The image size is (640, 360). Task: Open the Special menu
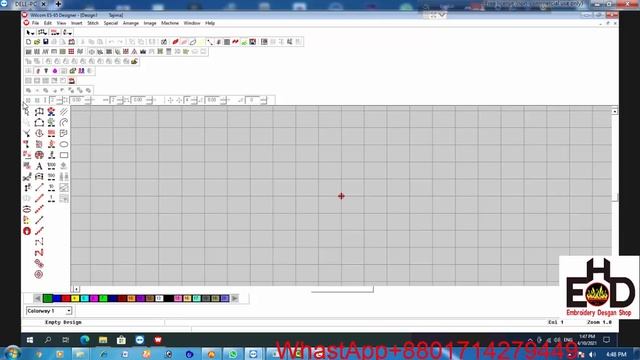pos(111,23)
